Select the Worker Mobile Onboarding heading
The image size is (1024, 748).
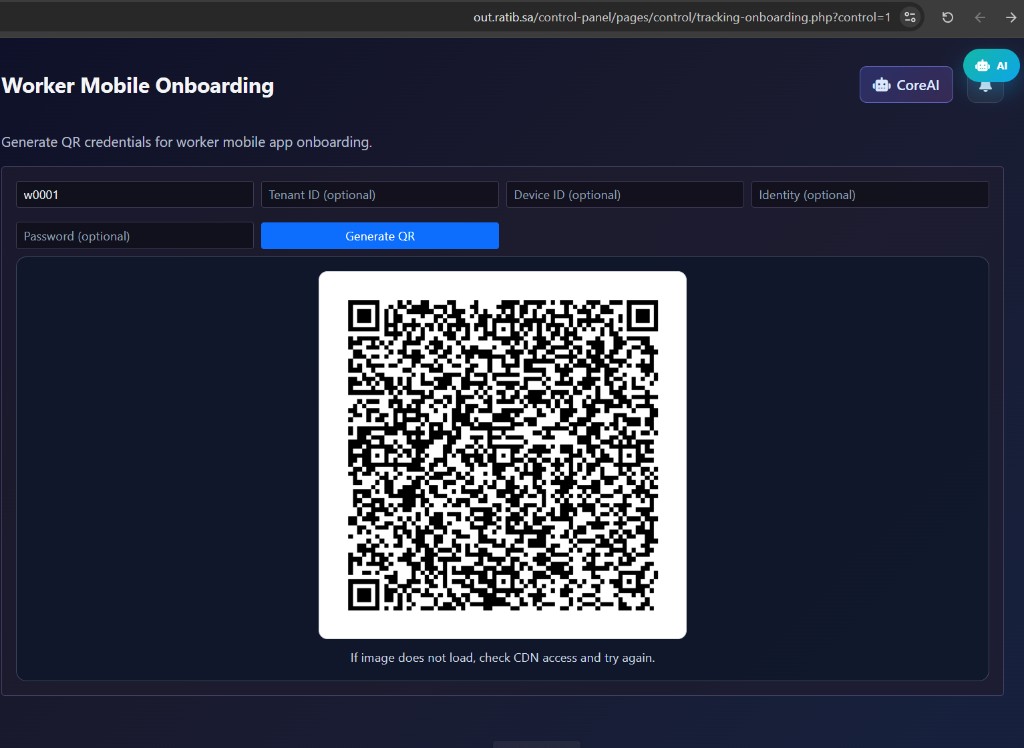138,86
